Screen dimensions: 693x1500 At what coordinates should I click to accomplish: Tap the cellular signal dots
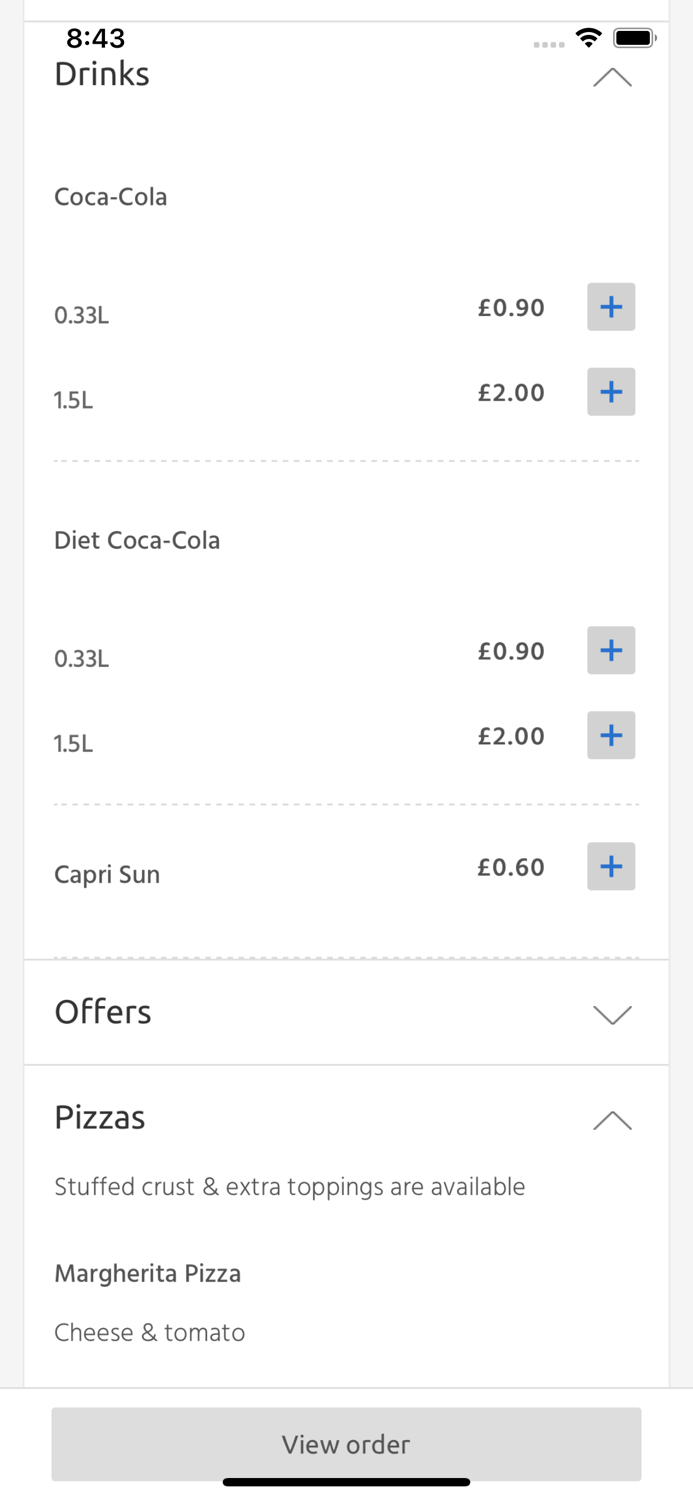(548, 44)
